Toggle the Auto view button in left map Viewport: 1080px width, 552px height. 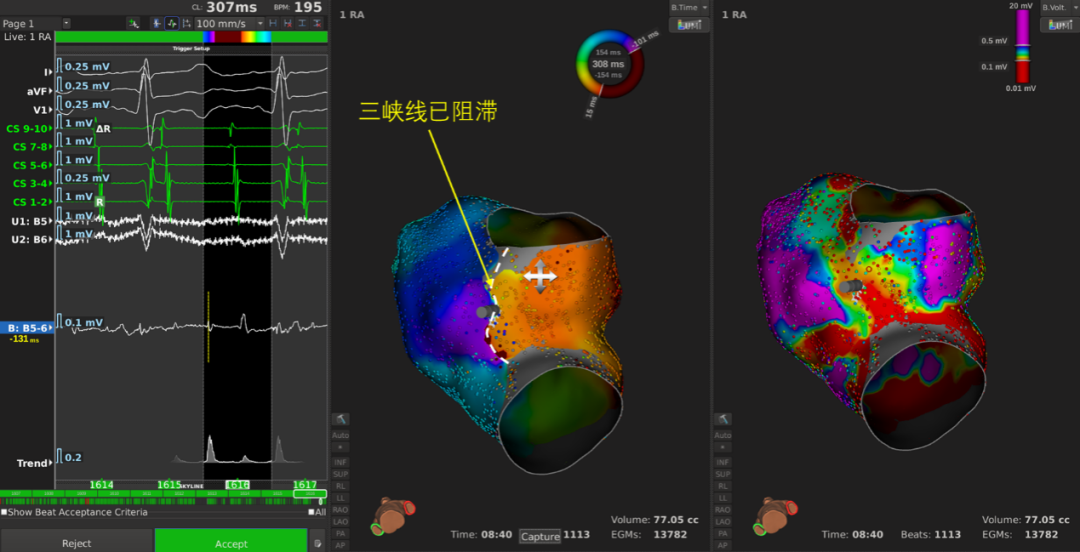340,436
